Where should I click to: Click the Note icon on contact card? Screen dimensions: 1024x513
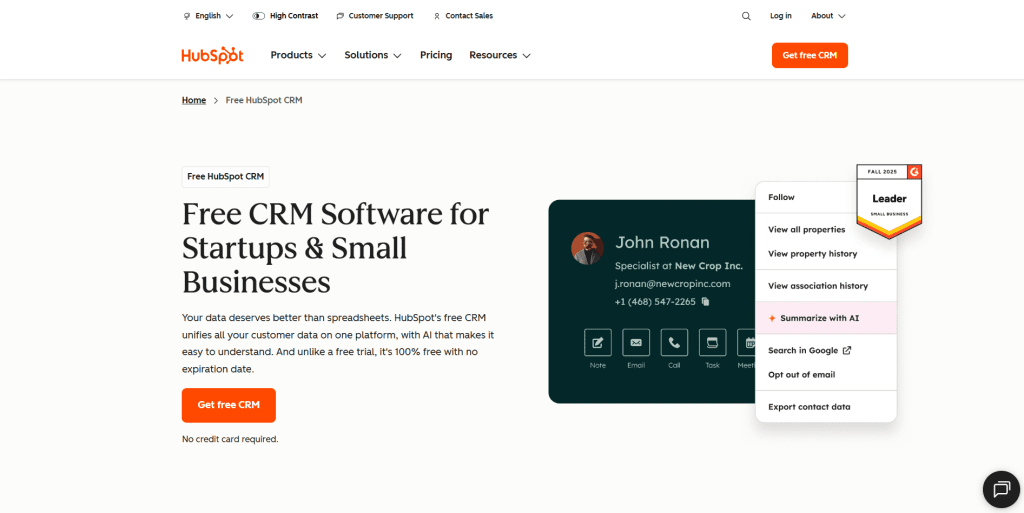pyautogui.click(x=598, y=342)
